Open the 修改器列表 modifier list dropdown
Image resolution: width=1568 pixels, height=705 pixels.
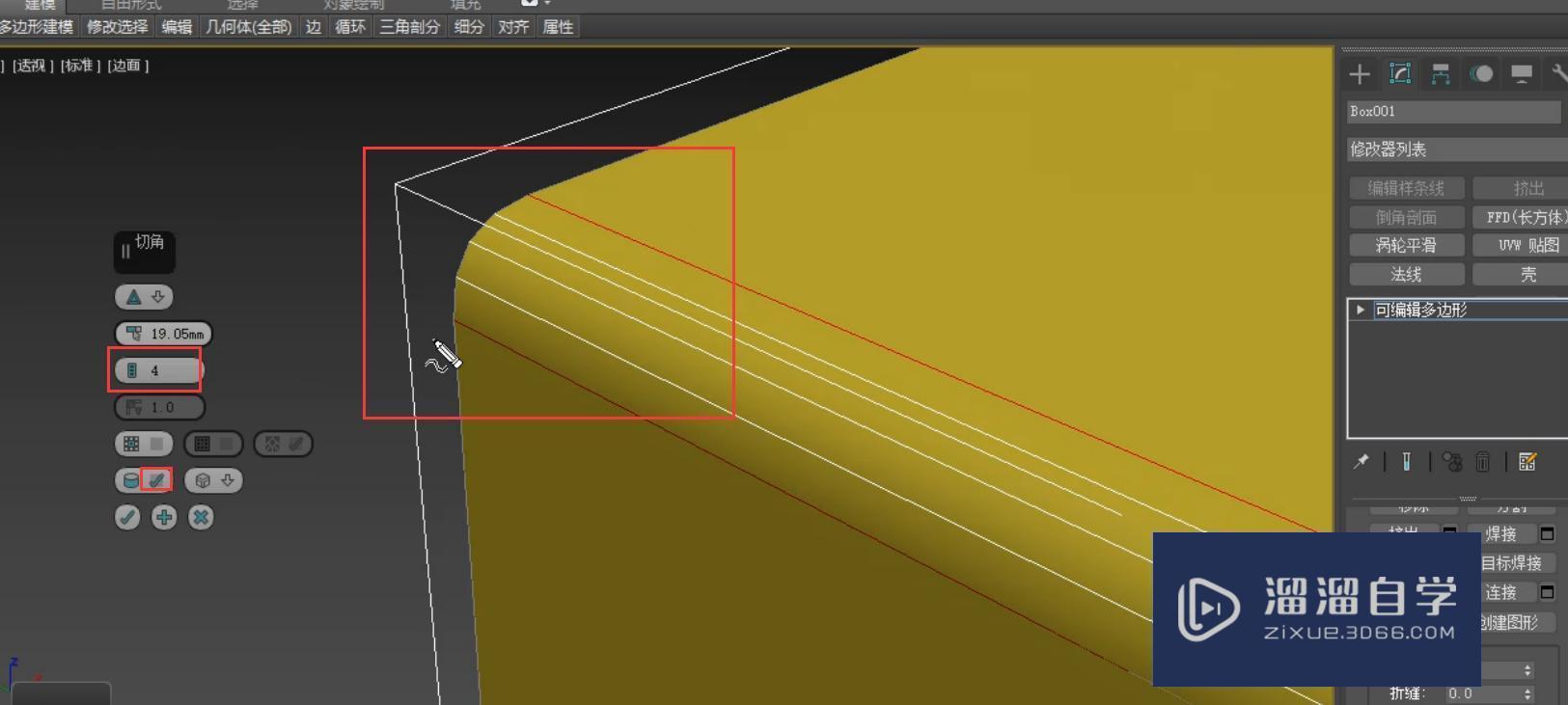pyautogui.click(x=1457, y=149)
